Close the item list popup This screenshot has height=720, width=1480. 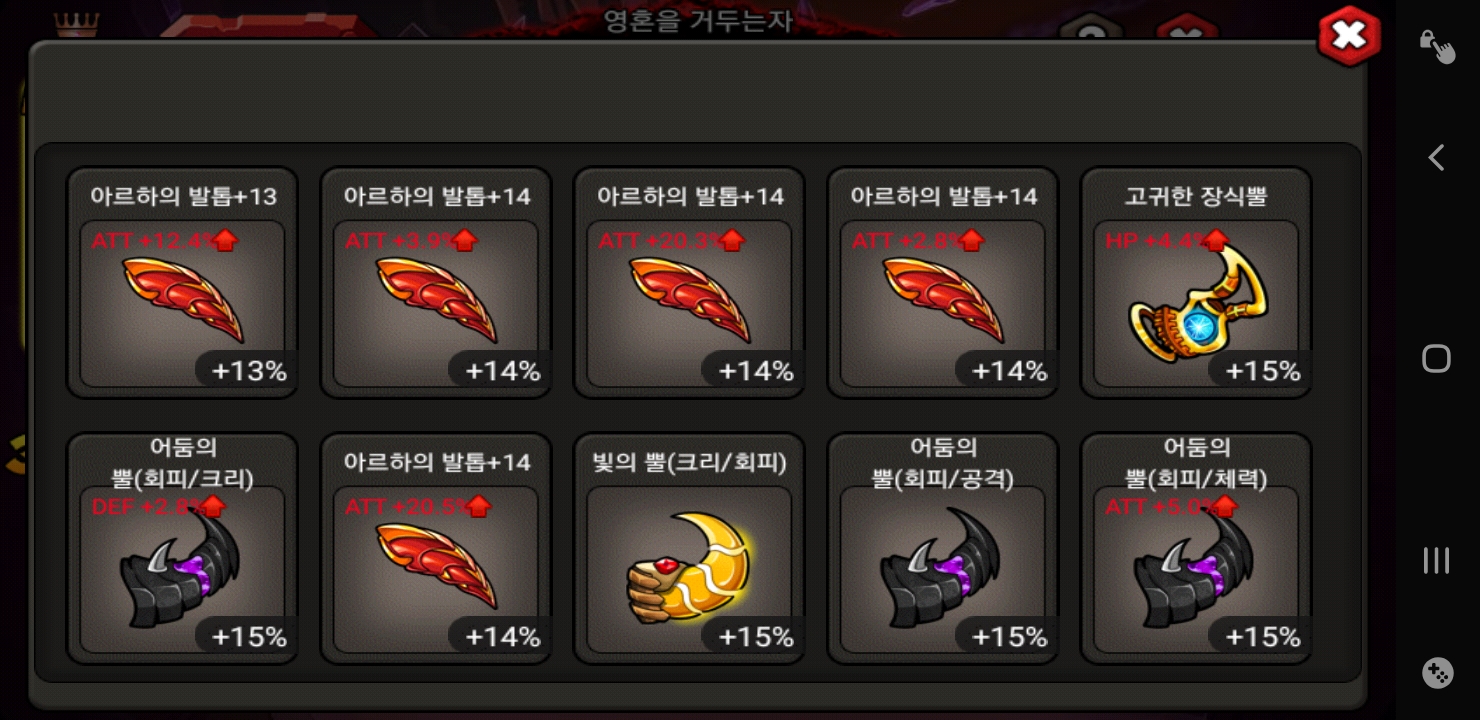pyautogui.click(x=1349, y=37)
